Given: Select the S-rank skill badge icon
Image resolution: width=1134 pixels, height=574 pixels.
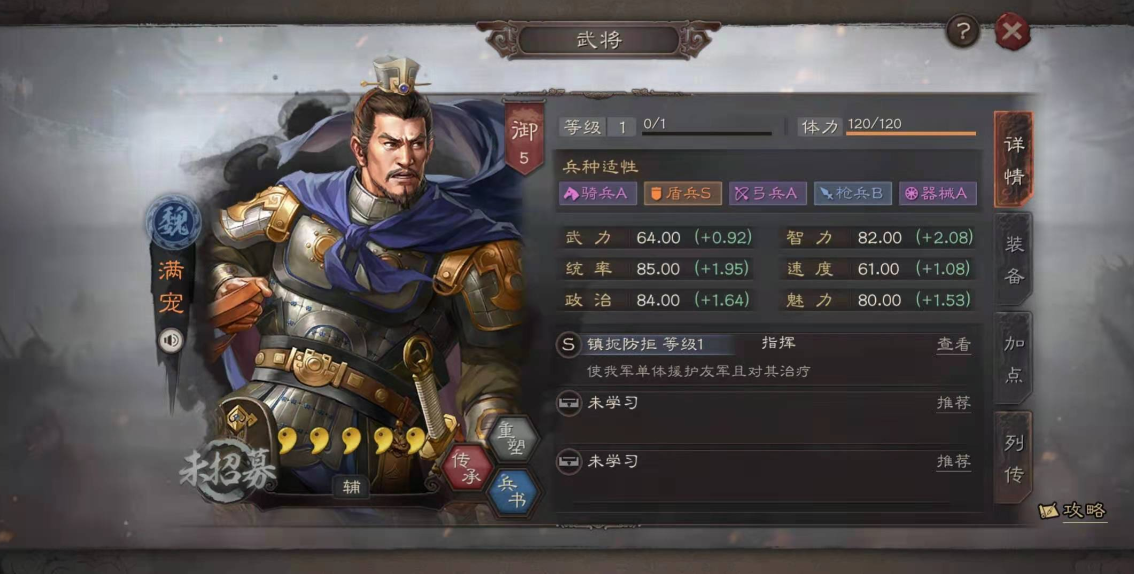Looking at the screenshot, I should (568, 345).
